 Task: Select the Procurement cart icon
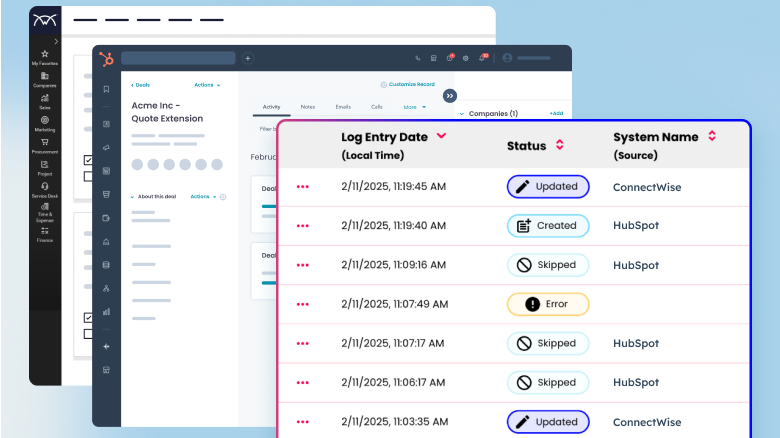pos(45,144)
